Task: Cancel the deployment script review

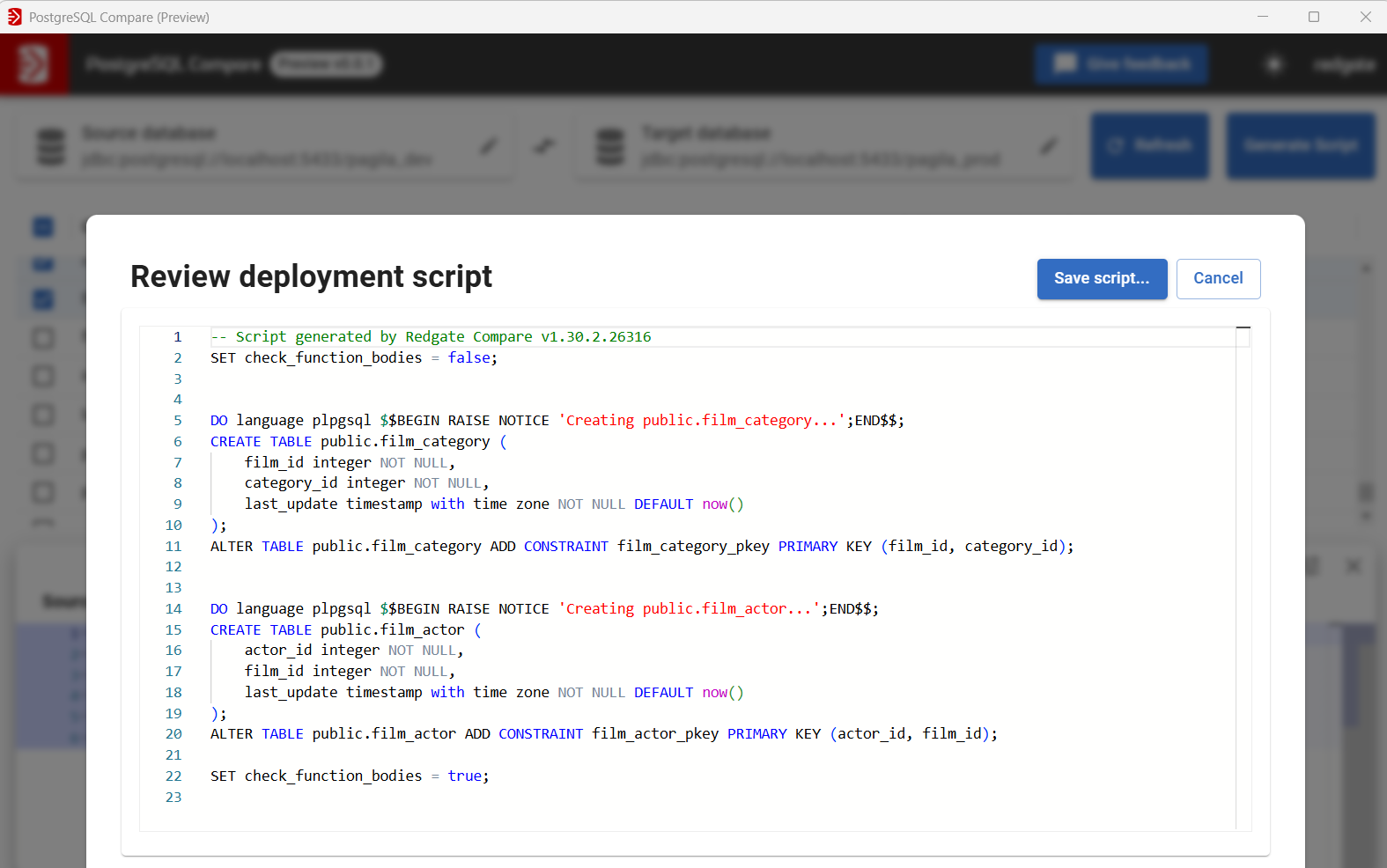Action: tap(1218, 278)
